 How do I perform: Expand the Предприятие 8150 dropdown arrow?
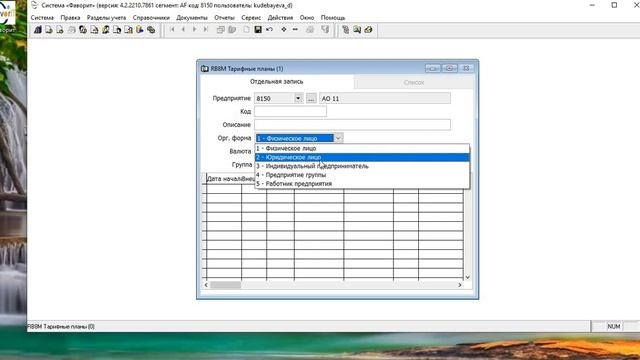(298, 98)
